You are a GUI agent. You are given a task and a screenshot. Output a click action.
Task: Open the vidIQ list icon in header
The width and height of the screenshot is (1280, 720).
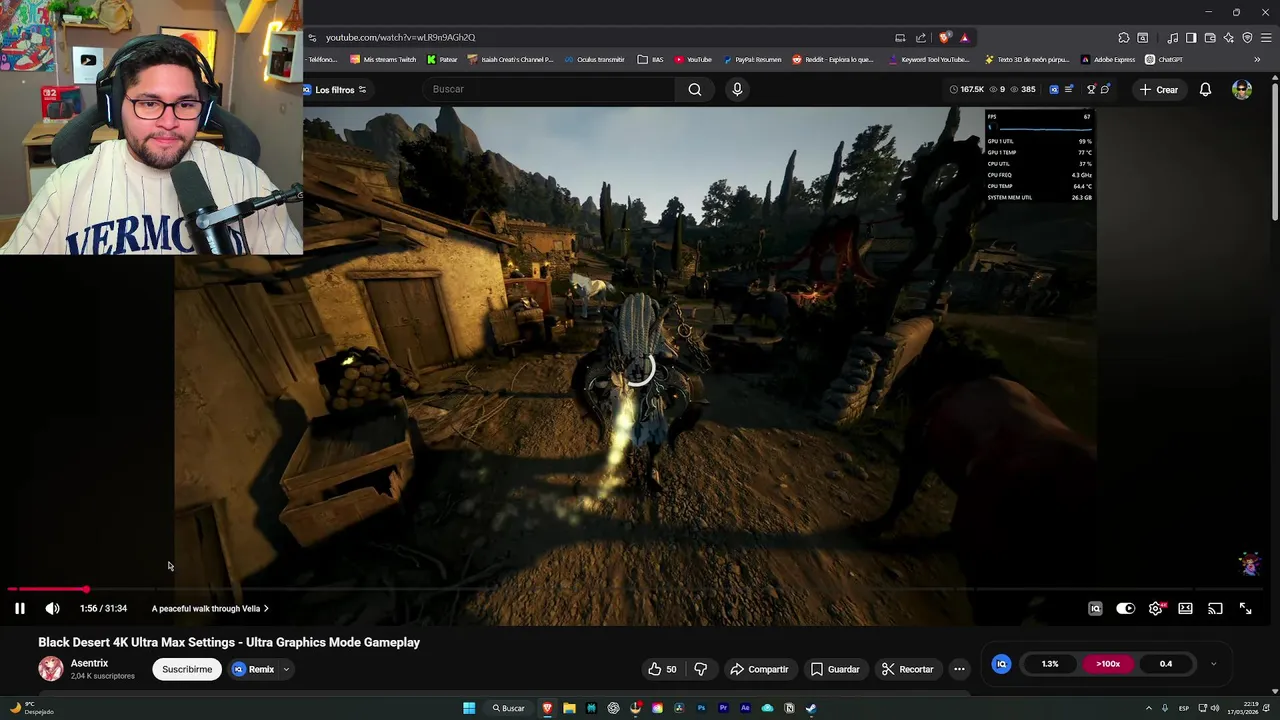[1068, 89]
